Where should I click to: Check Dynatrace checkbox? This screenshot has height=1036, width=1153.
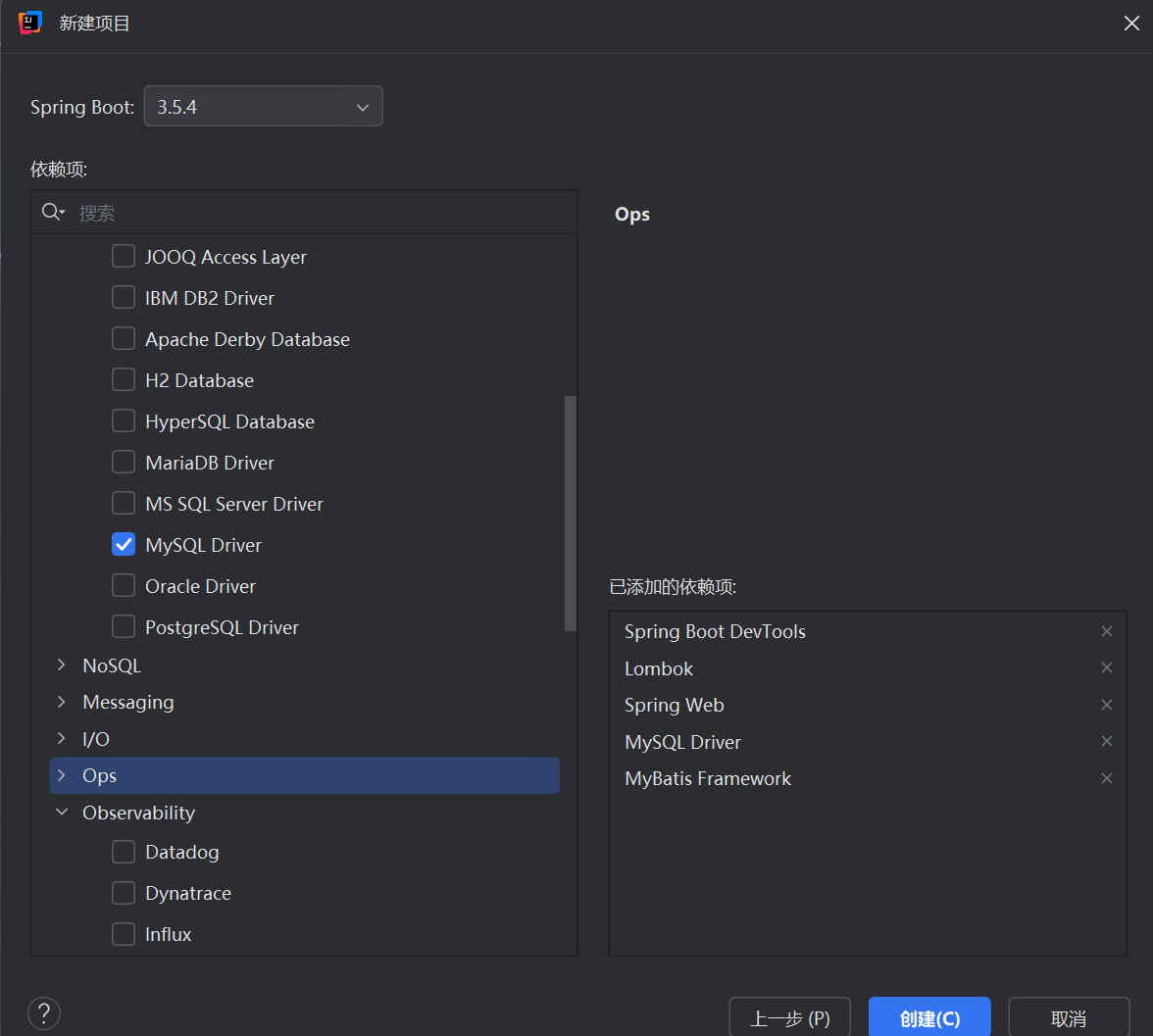(x=124, y=893)
